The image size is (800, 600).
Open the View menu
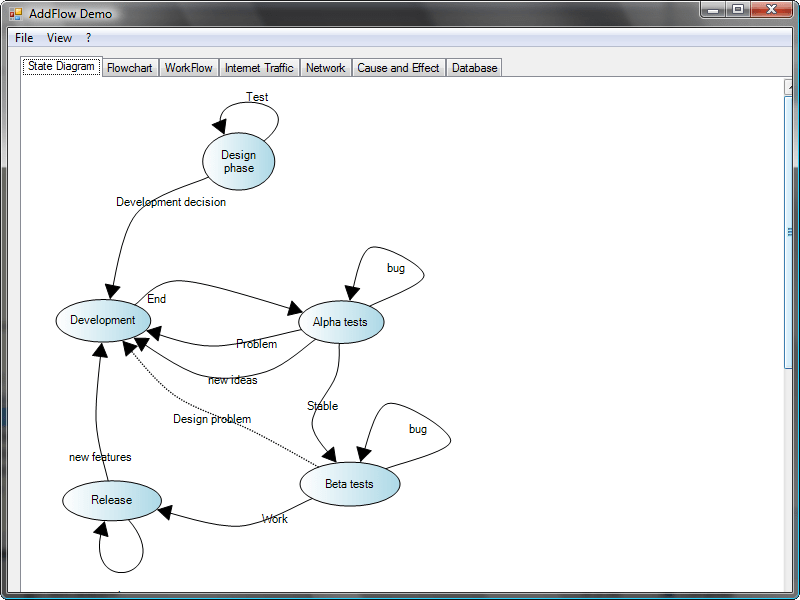click(x=59, y=37)
